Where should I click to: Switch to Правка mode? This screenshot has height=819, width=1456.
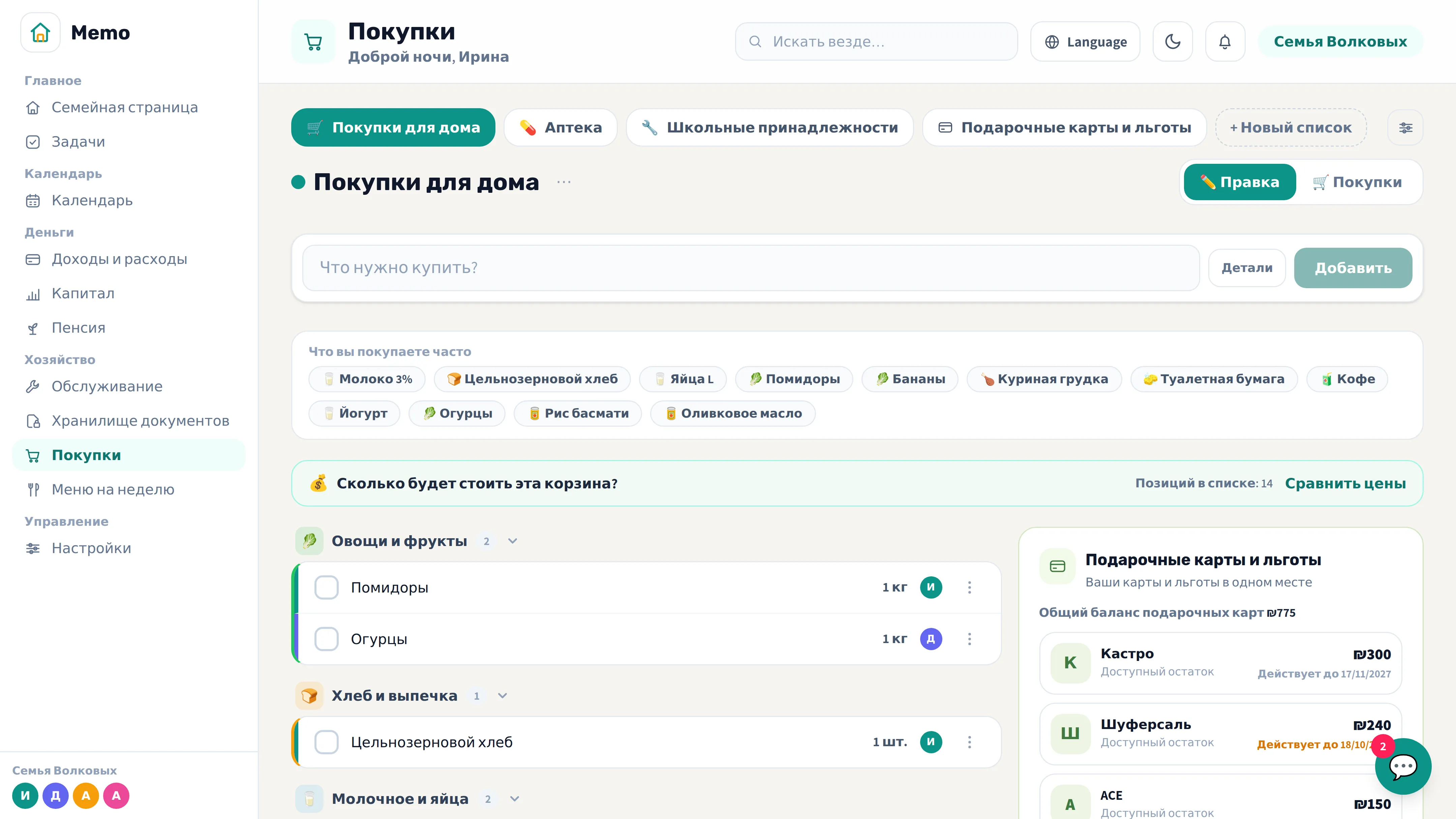click(1240, 182)
